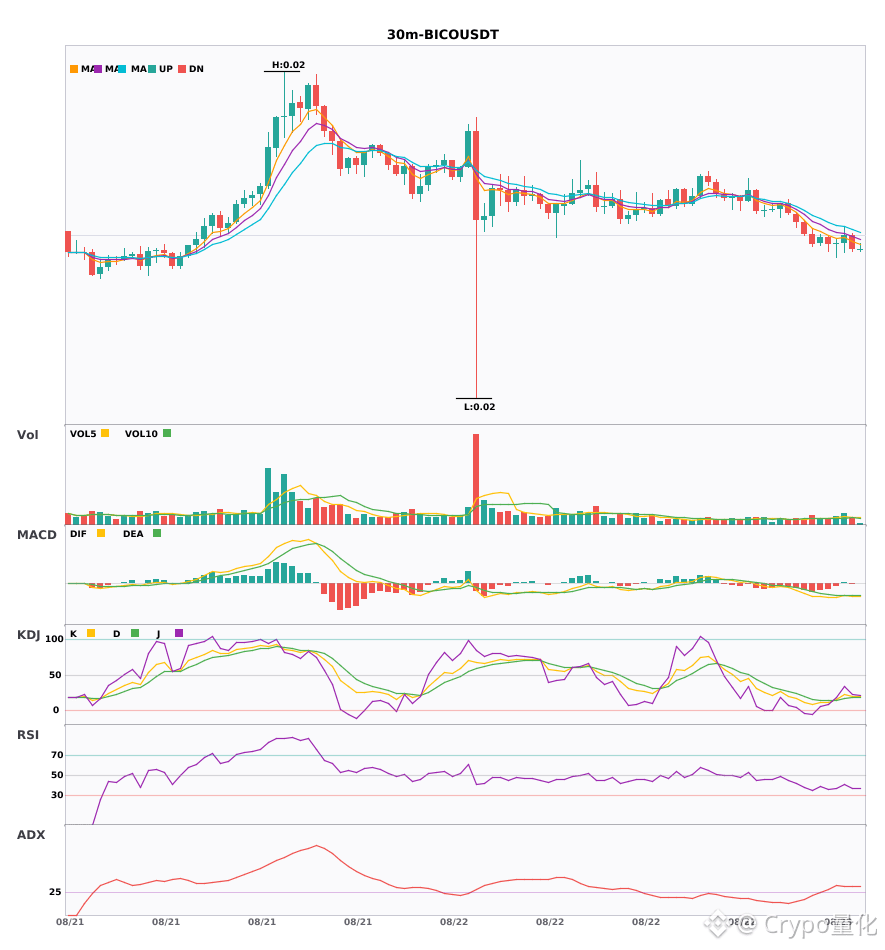Viewport: 885px width, 950px height.
Task: Click the 25 level on ADX axis
Action: pyautogui.click(x=55, y=892)
